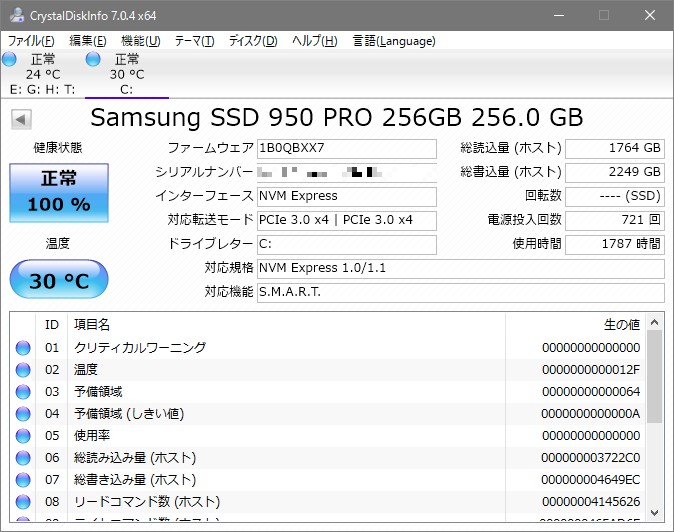Click the standard field NVM Express 1.0/1.1
The height and width of the screenshot is (532, 674).
(x=461, y=269)
